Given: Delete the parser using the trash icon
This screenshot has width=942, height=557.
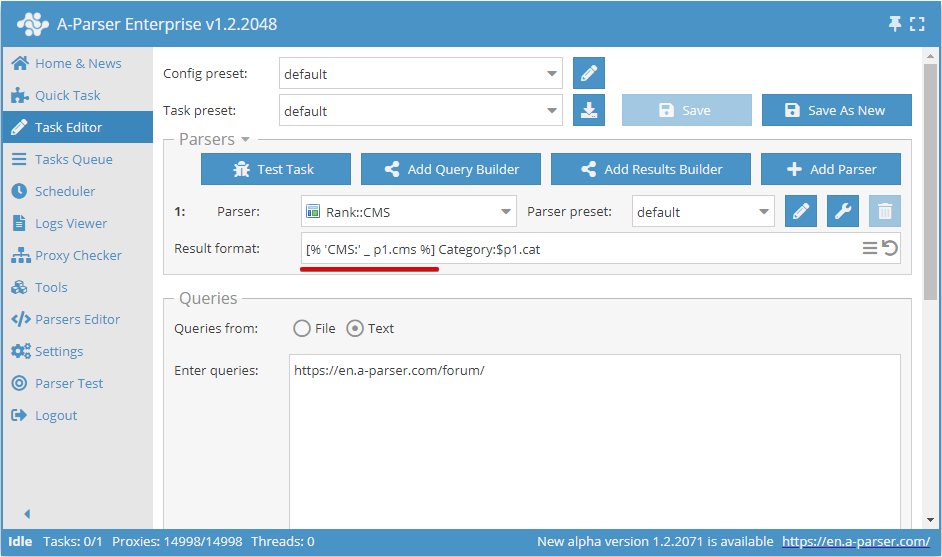Looking at the screenshot, I should click(885, 211).
